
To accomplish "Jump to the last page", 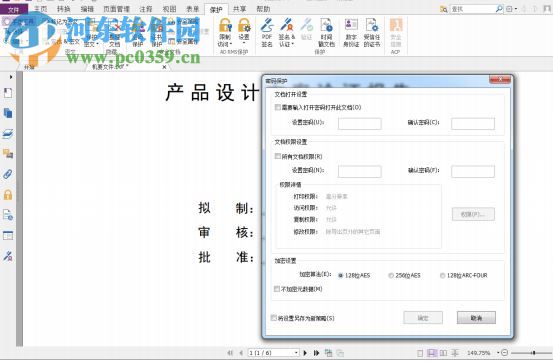I will [316, 352].
